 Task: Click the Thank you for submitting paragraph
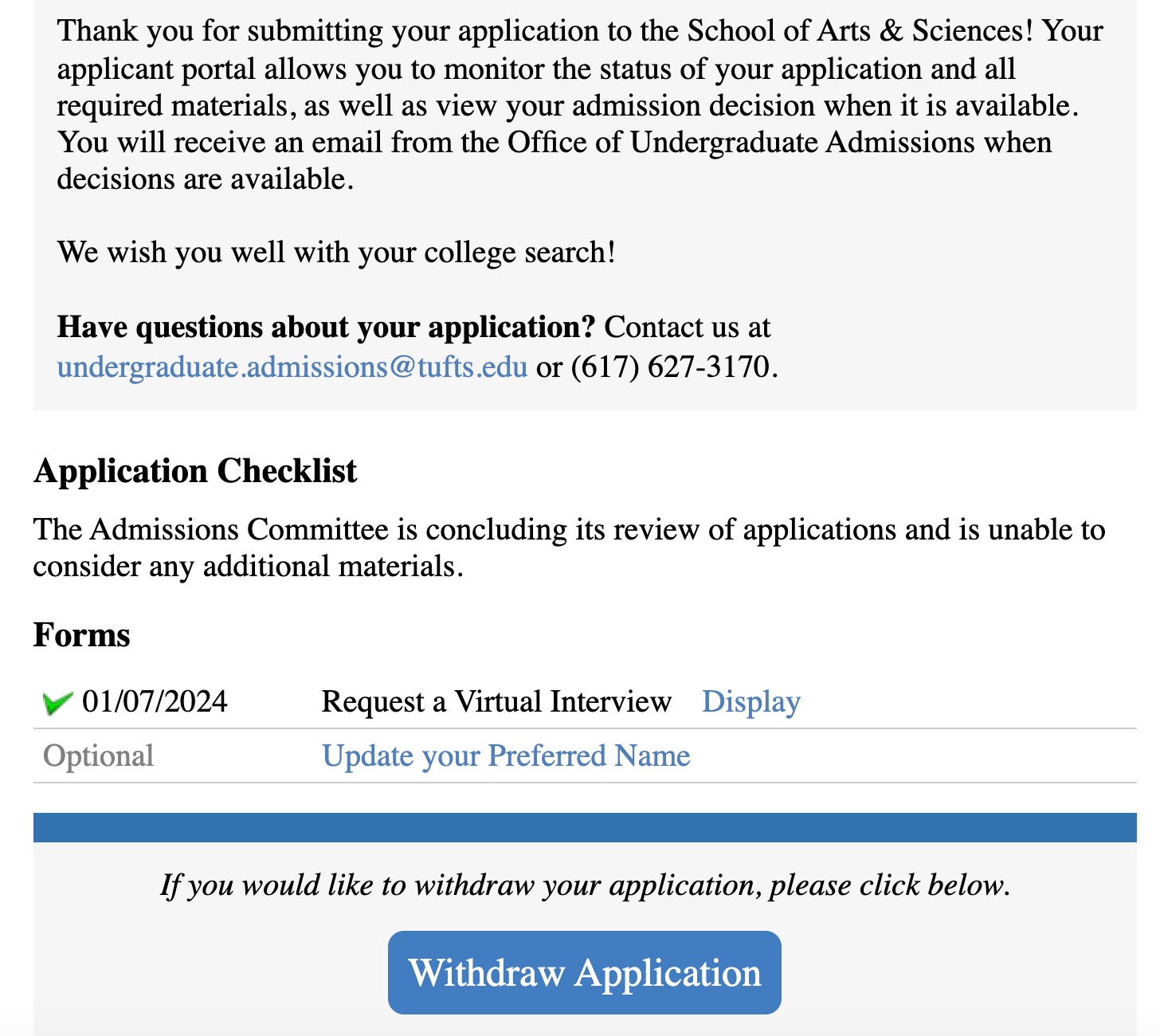[x=558, y=106]
